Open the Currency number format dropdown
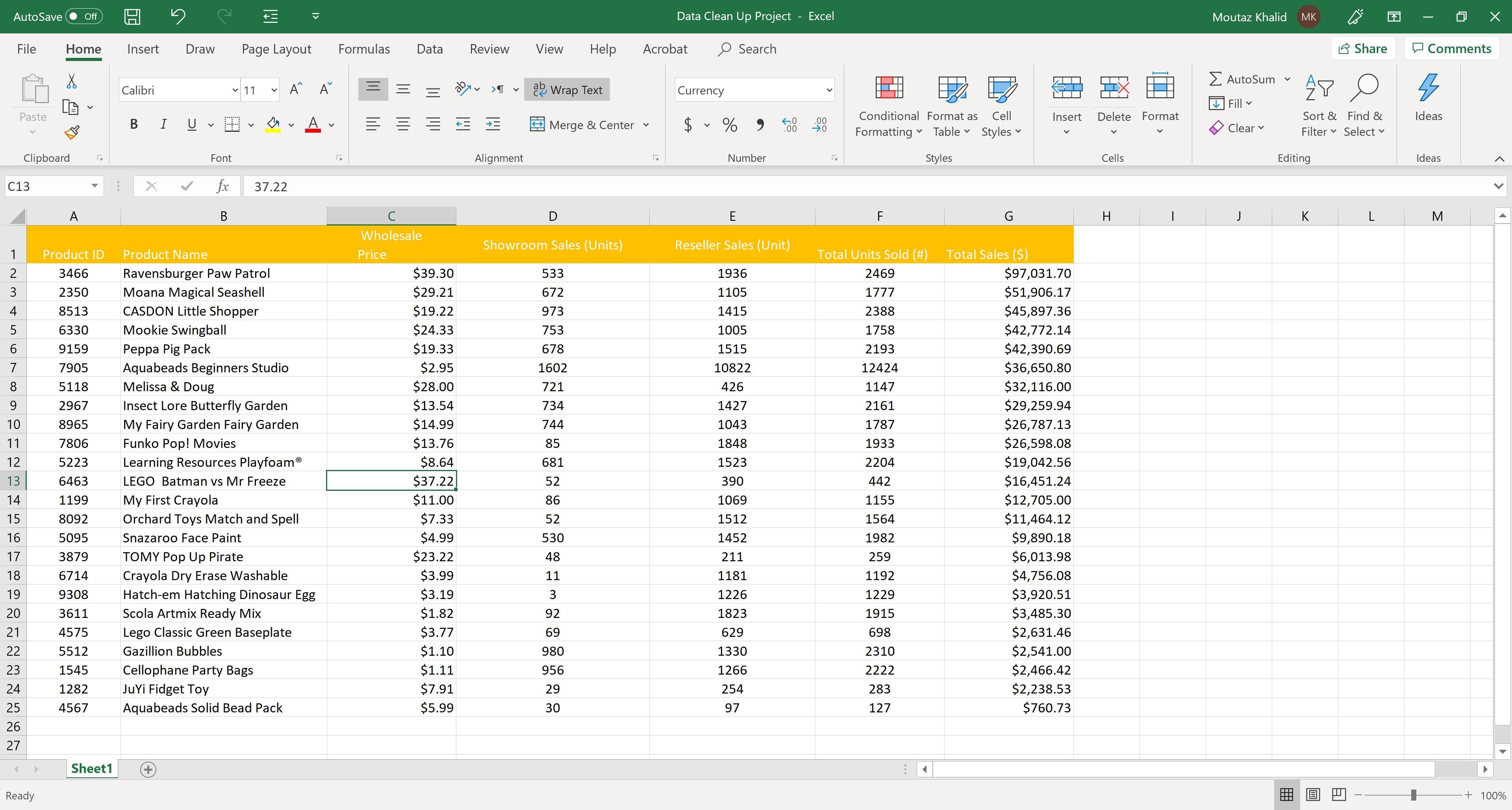Image resolution: width=1512 pixels, height=810 pixels. pos(829,90)
